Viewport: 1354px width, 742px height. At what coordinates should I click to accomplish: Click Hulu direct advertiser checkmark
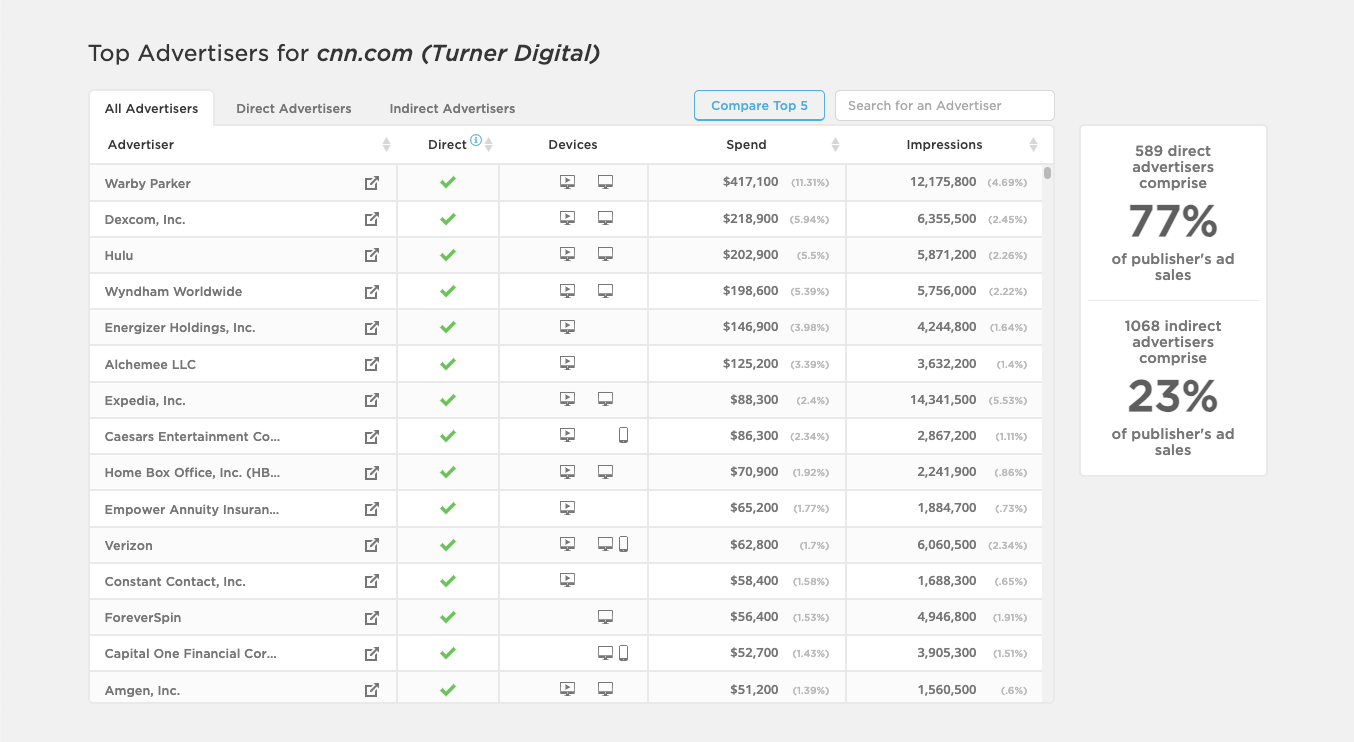tap(448, 255)
